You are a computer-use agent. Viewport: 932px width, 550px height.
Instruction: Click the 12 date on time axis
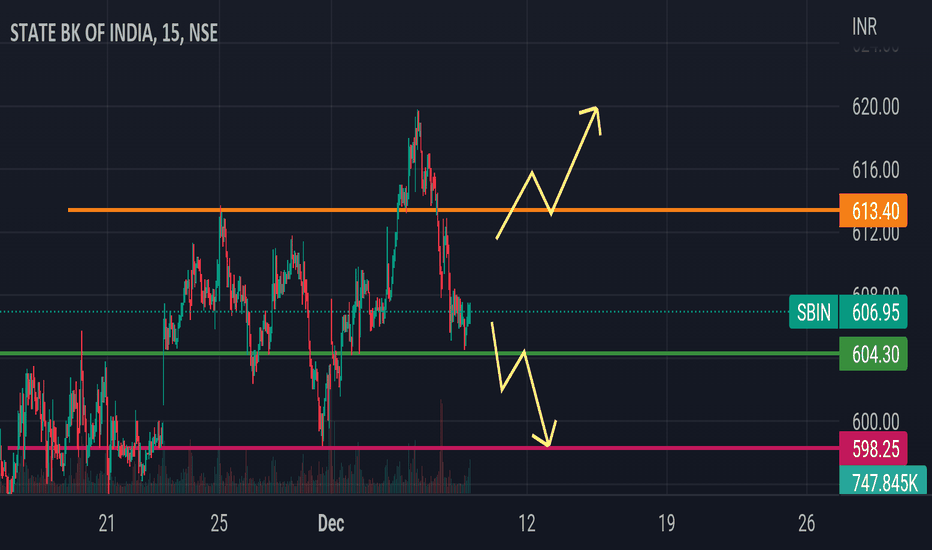[x=527, y=523]
